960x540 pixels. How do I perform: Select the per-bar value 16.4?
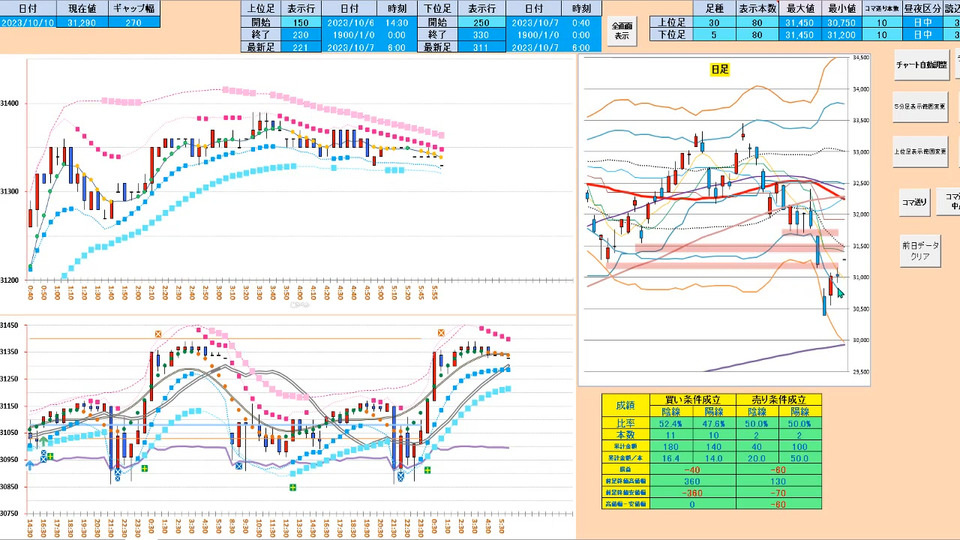671,458
